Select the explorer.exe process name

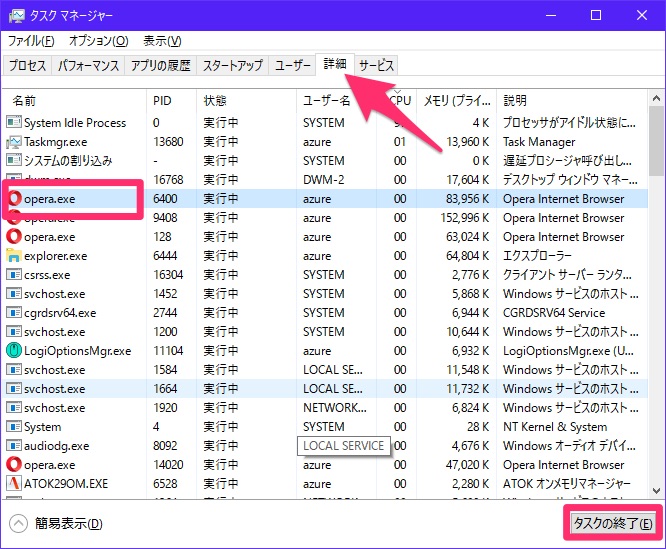point(56,256)
